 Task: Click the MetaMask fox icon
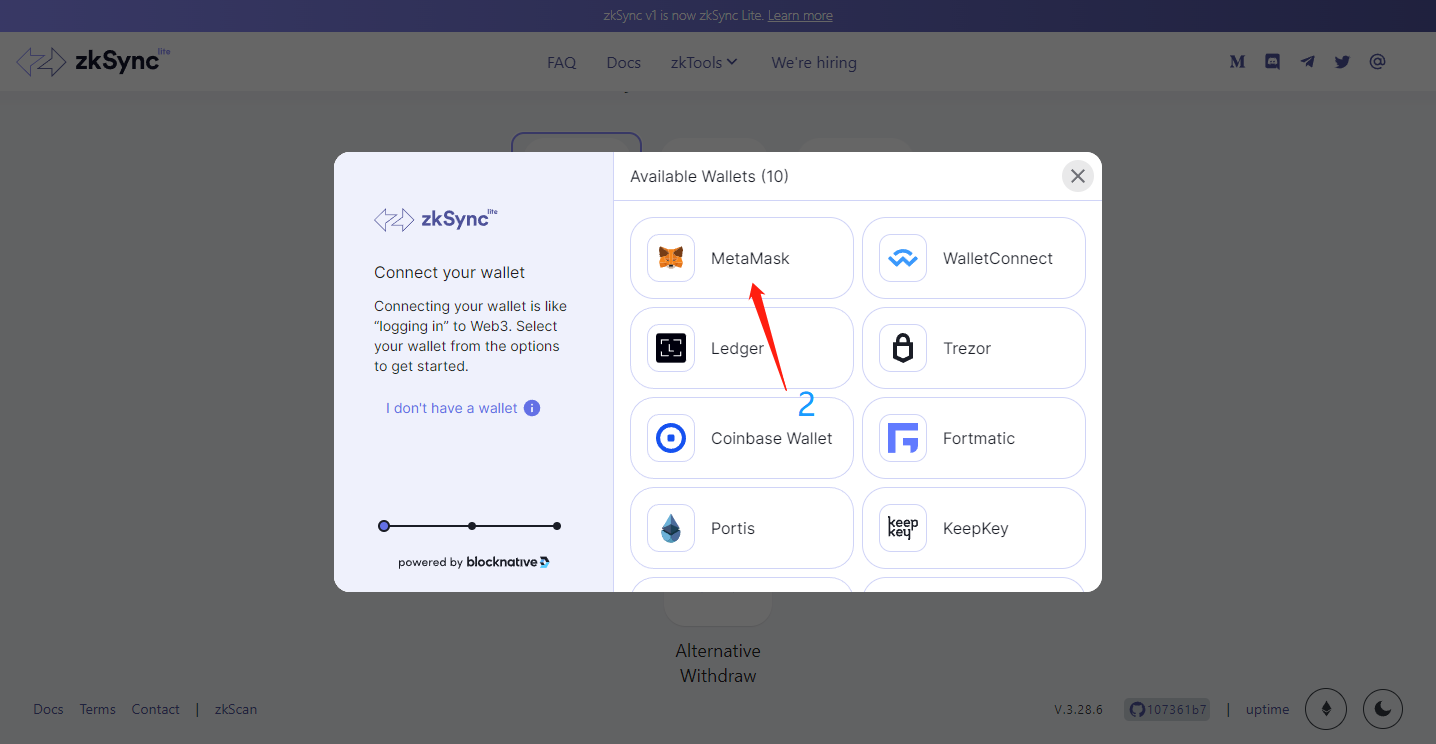(x=671, y=258)
